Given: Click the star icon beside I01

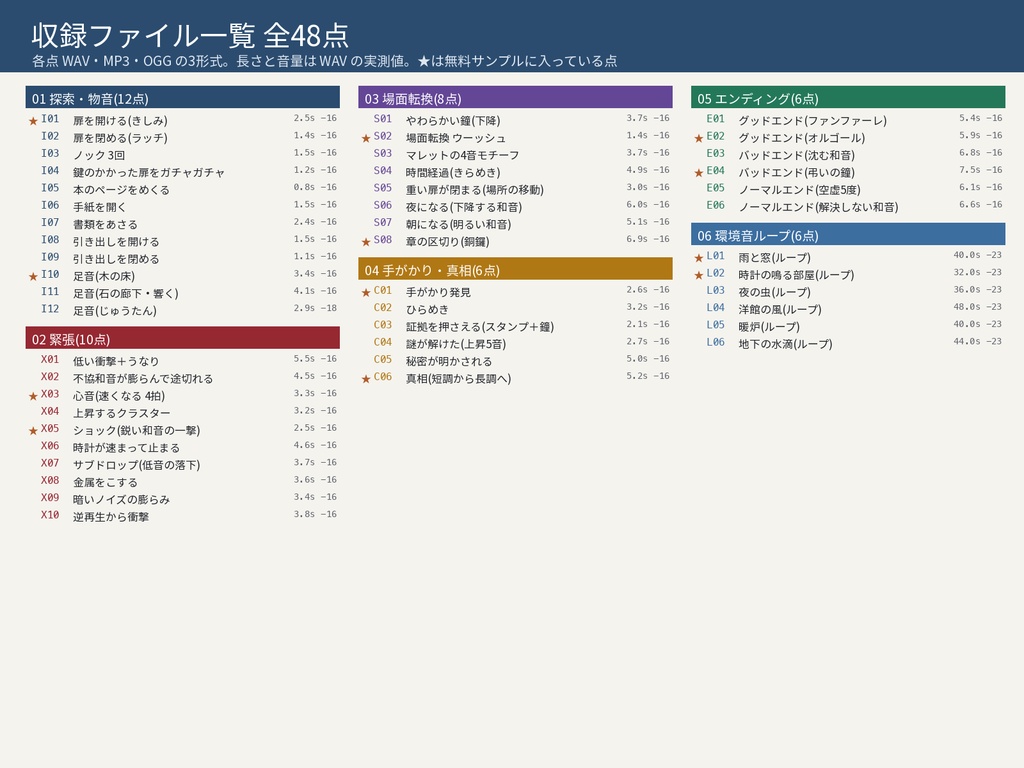Looking at the screenshot, I should pyautogui.click(x=33, y=121).
